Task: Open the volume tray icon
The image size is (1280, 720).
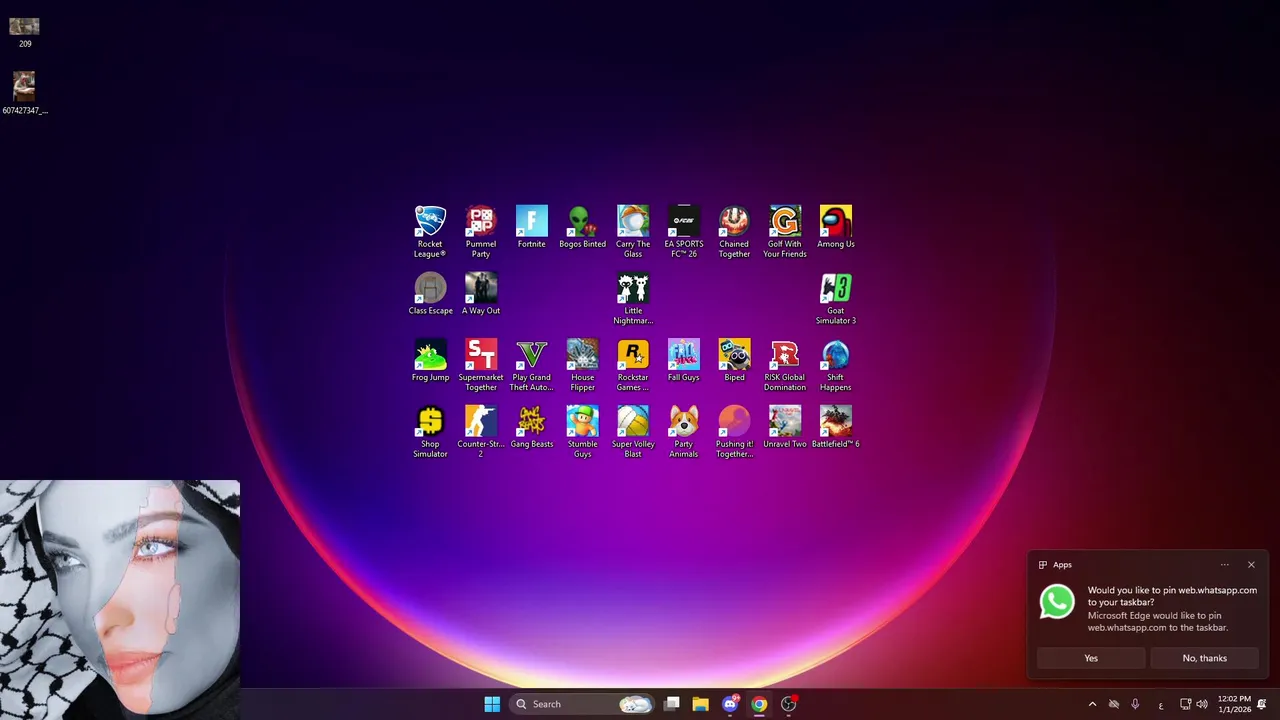Action: 1202,704
